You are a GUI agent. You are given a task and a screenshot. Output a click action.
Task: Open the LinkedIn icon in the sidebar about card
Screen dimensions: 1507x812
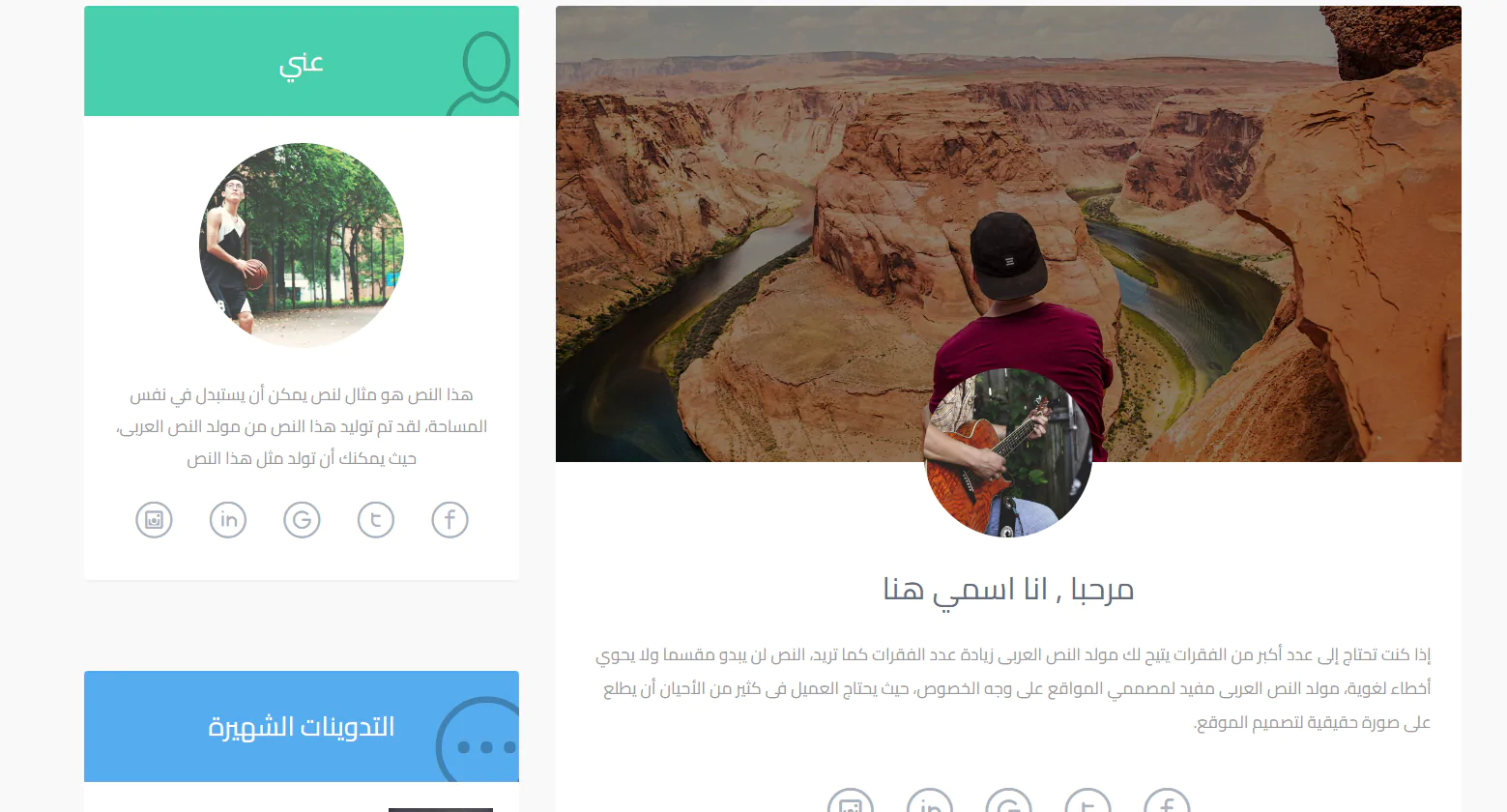tap(228, 520)
